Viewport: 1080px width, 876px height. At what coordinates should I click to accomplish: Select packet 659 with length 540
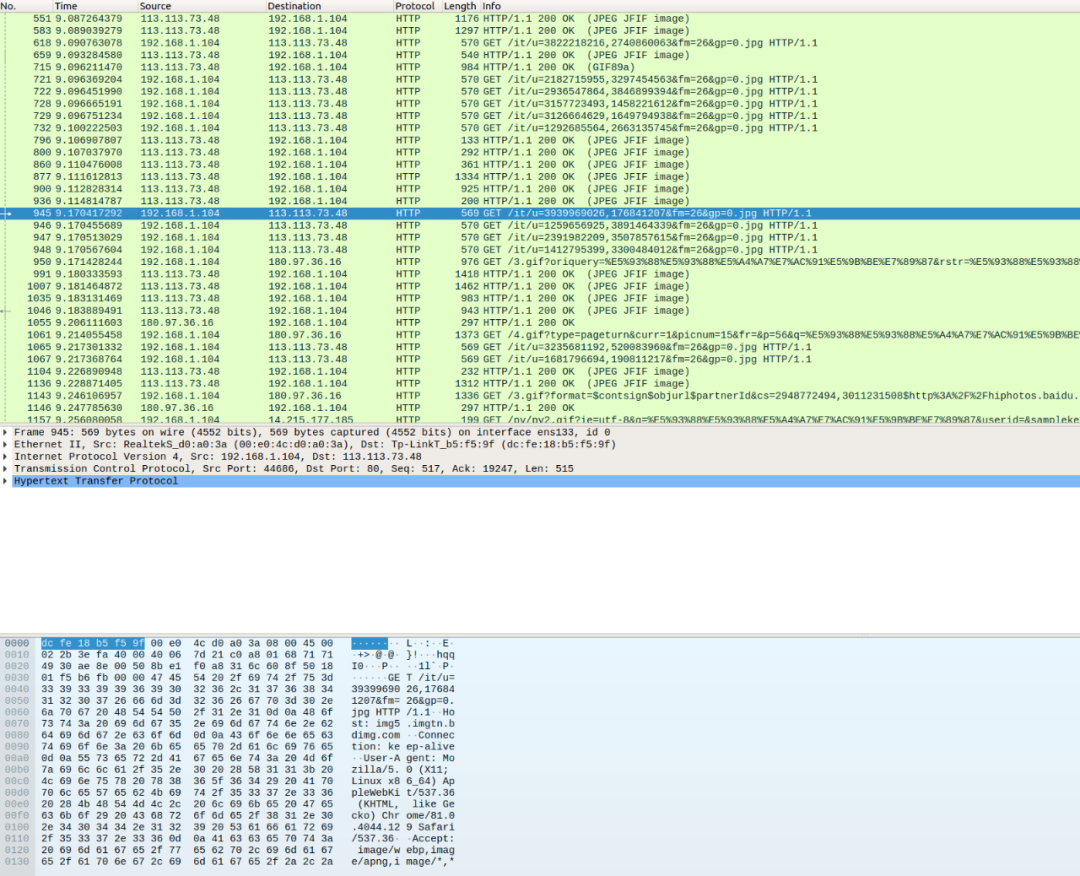540,55
